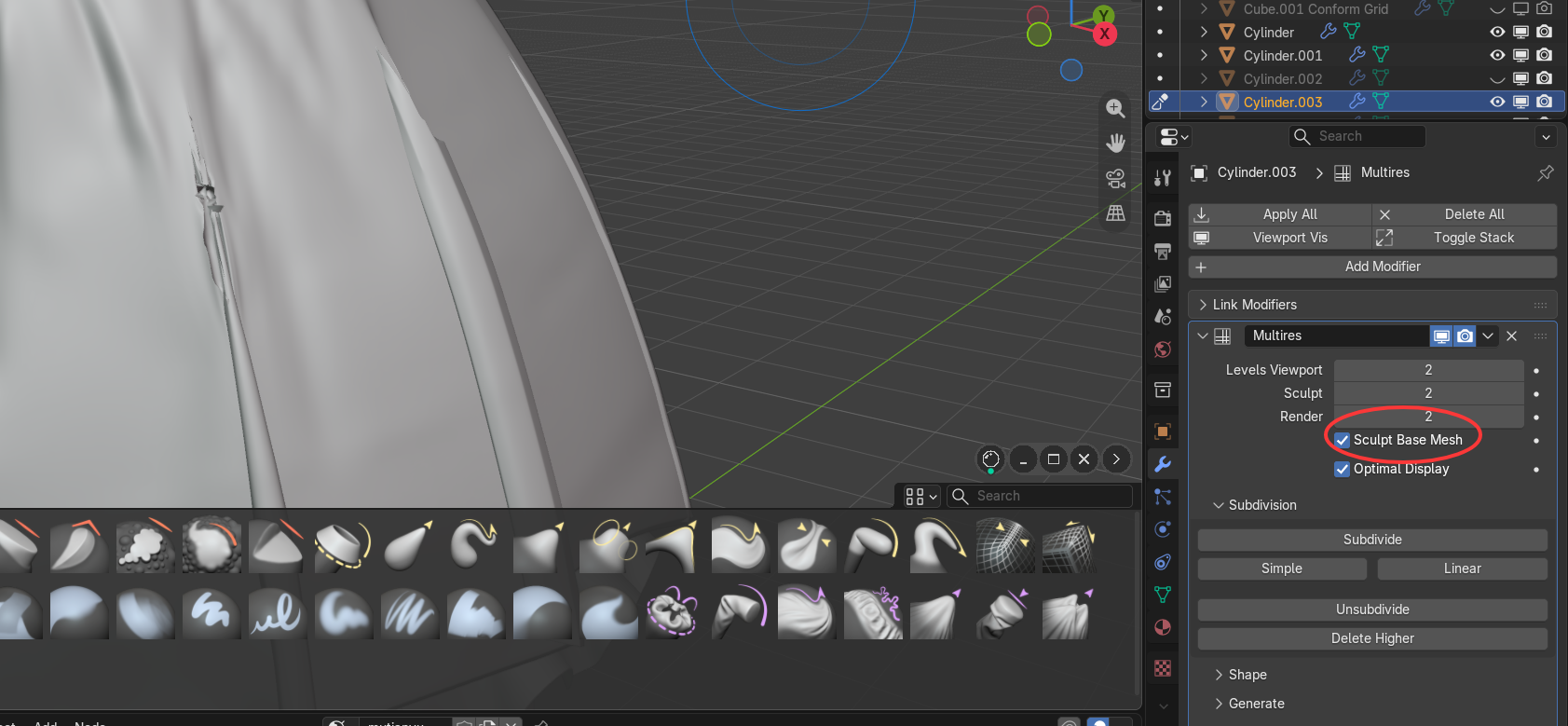Screen dimensions: 1568x726
Task: Open the Modifiers wrench tab icon
Action: 1163,464
